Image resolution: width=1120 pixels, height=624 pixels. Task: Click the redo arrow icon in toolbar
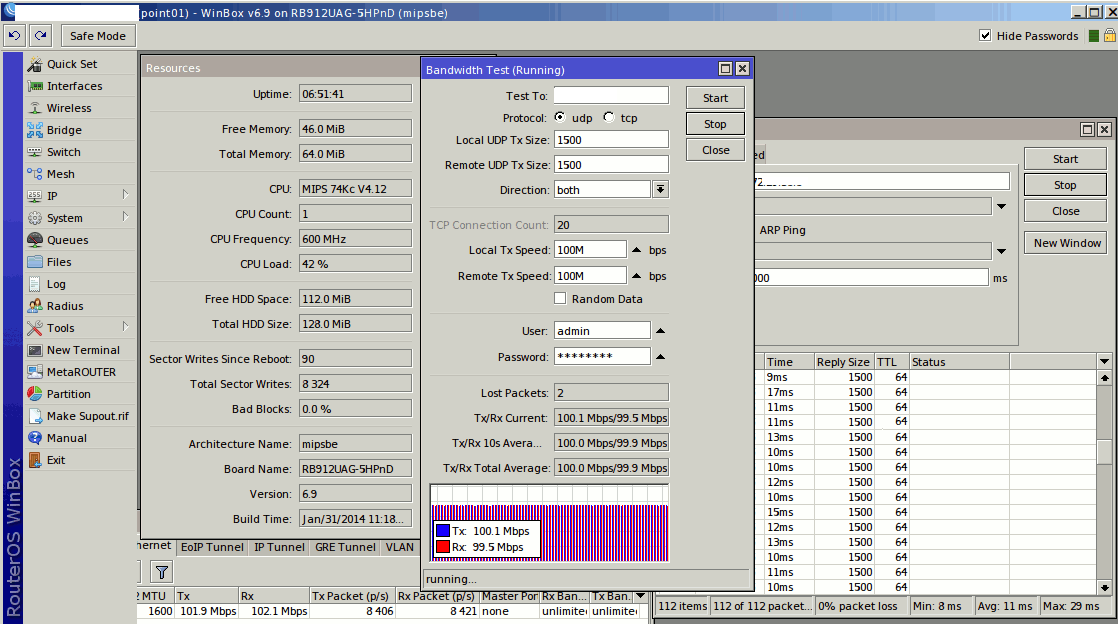coord(40,35)
